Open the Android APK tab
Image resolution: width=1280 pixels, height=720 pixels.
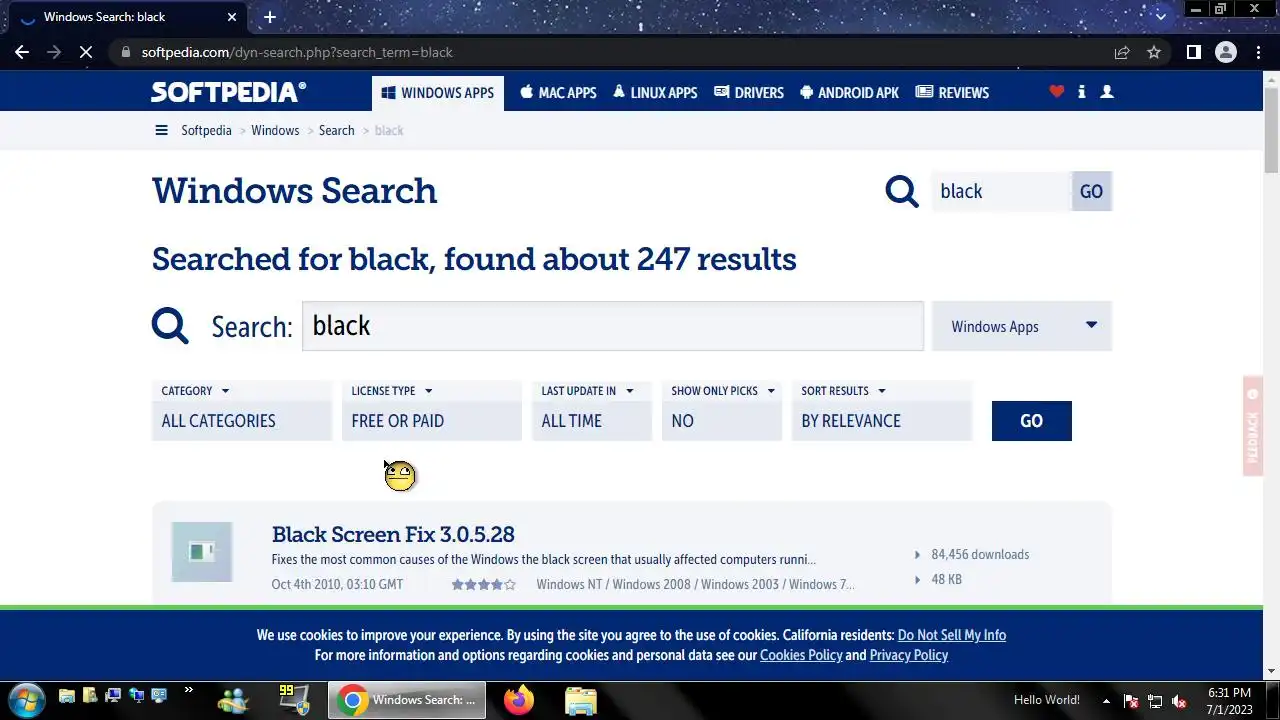tap(849, 92)
